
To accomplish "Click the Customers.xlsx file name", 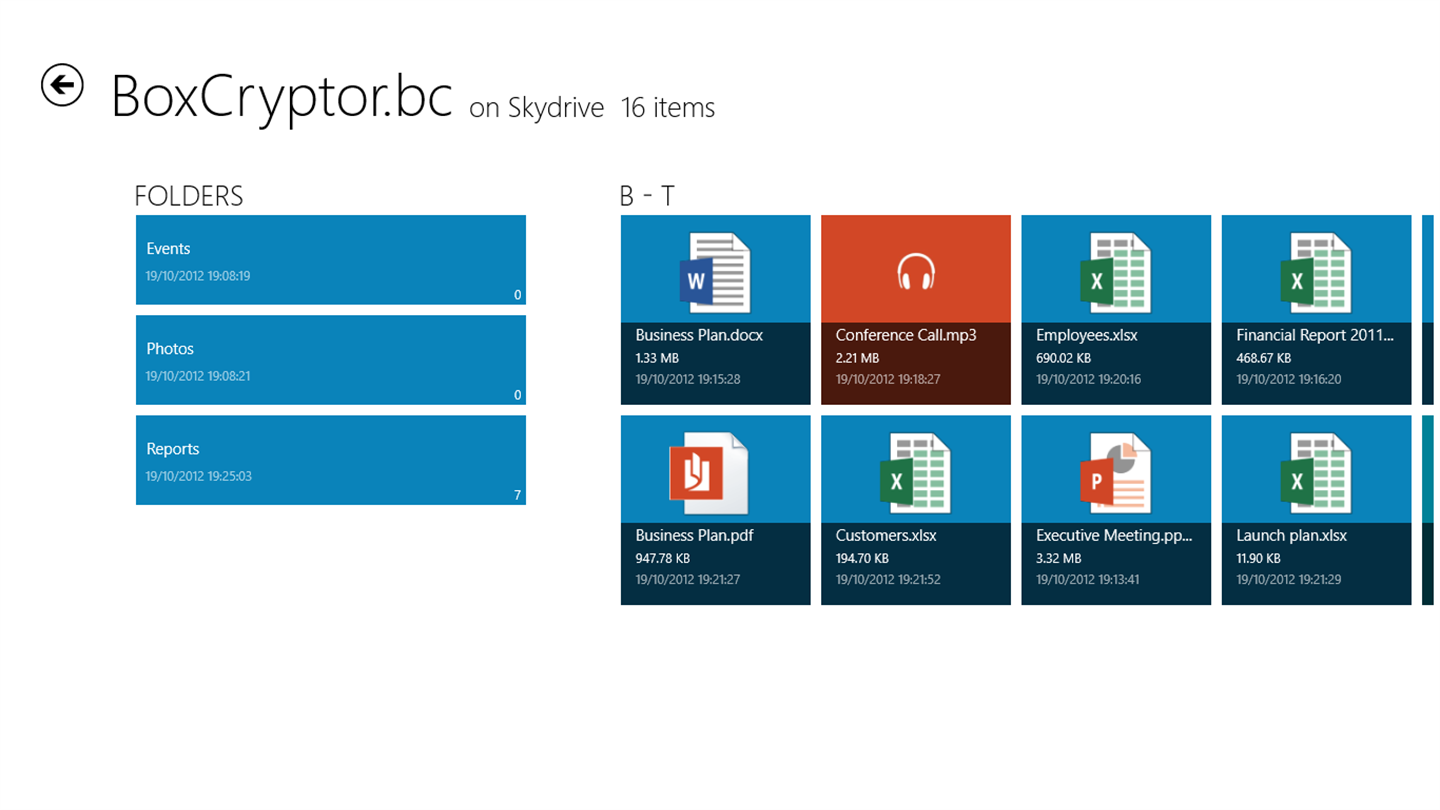I will click(x=886, y=536).
